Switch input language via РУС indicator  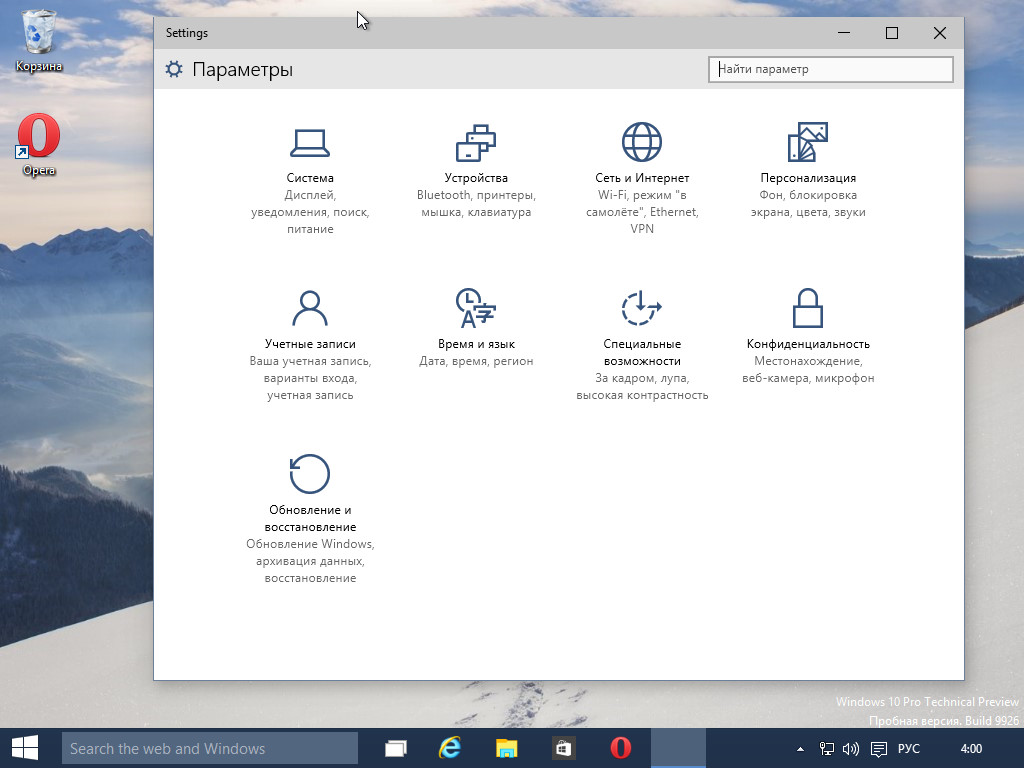pyautogui.click(x=908, y=749)
